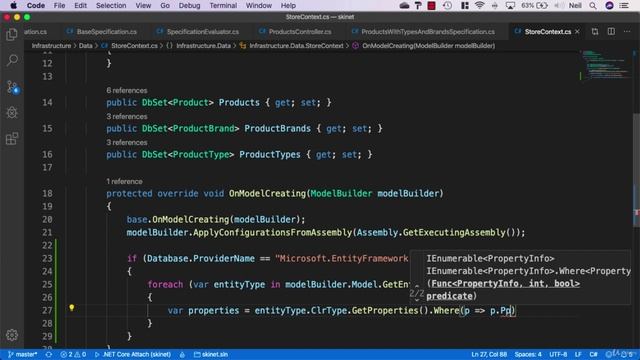Select skinet.sln project in status bar

tap(211, 354)
